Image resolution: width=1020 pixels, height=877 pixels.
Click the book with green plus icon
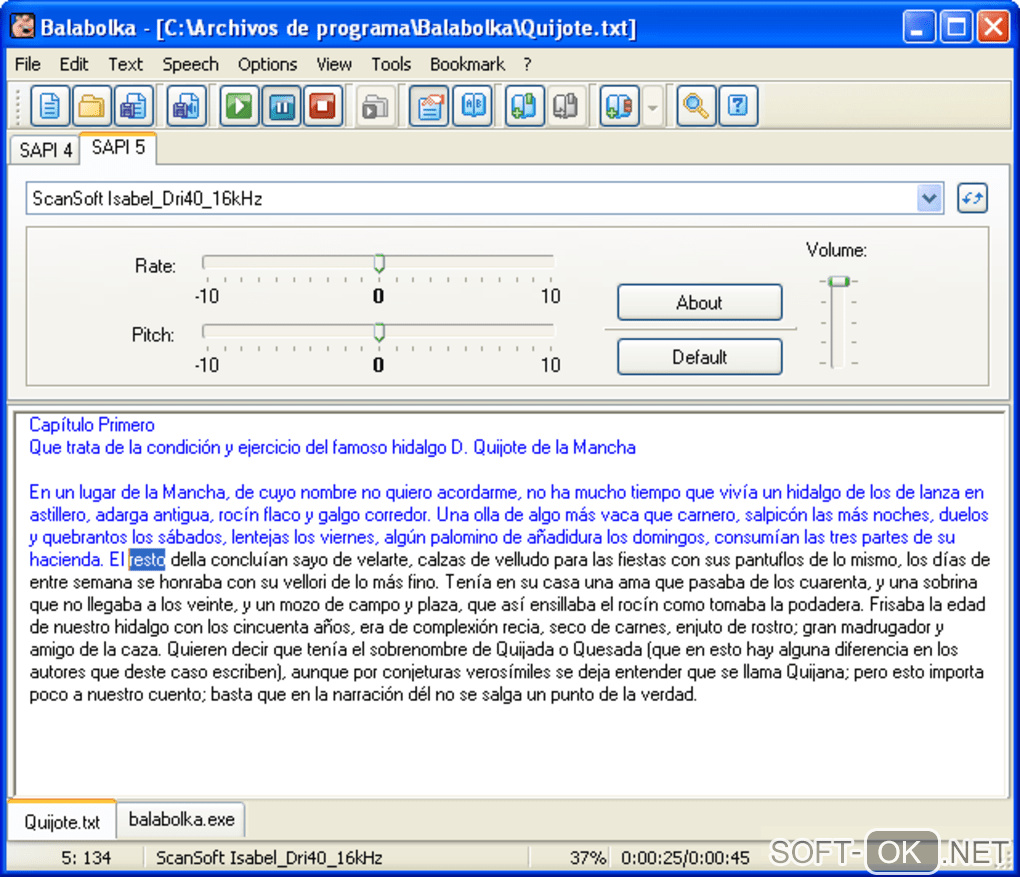pyautogui.click(x=524, y=106)
